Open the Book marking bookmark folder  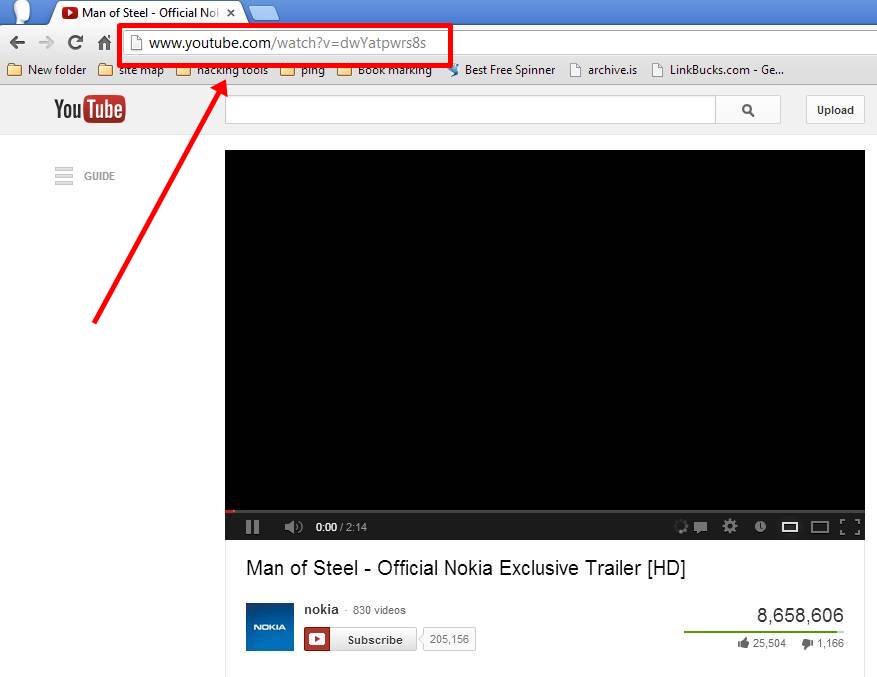coord(384,70)
